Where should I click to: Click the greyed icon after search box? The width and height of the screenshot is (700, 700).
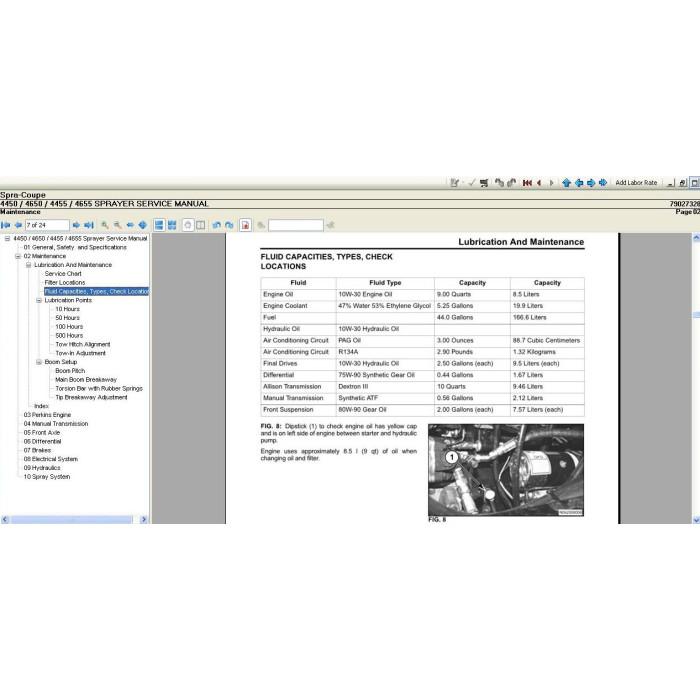330,225
